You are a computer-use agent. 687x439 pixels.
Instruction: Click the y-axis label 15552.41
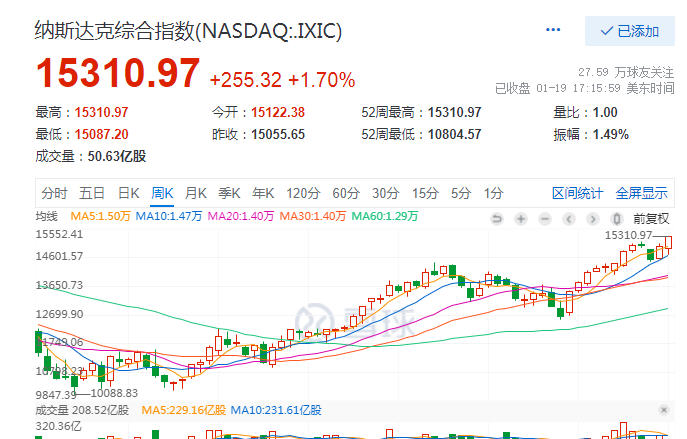59,234
